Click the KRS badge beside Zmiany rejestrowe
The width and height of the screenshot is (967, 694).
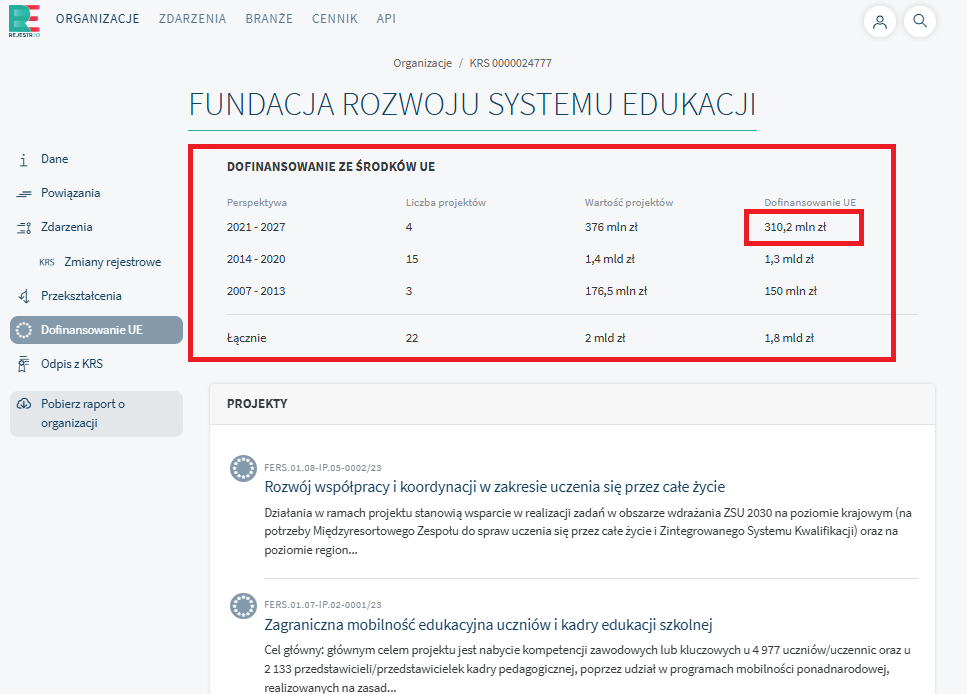47,262
